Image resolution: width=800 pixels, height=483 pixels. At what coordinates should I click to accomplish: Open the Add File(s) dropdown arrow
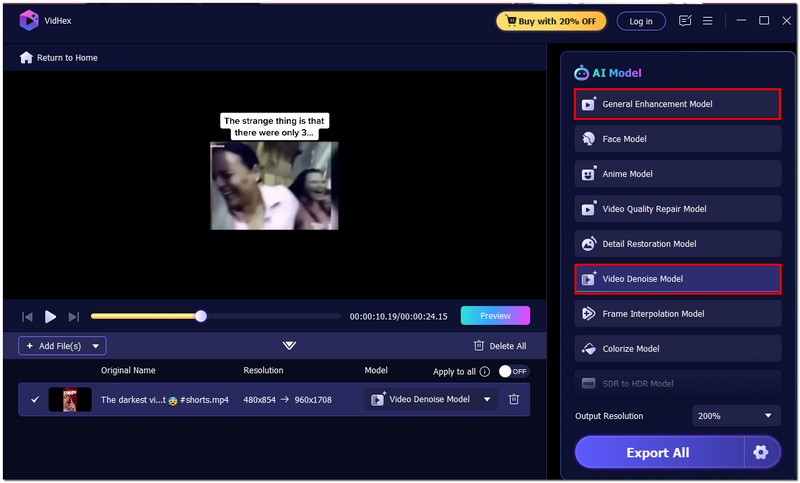95,346
